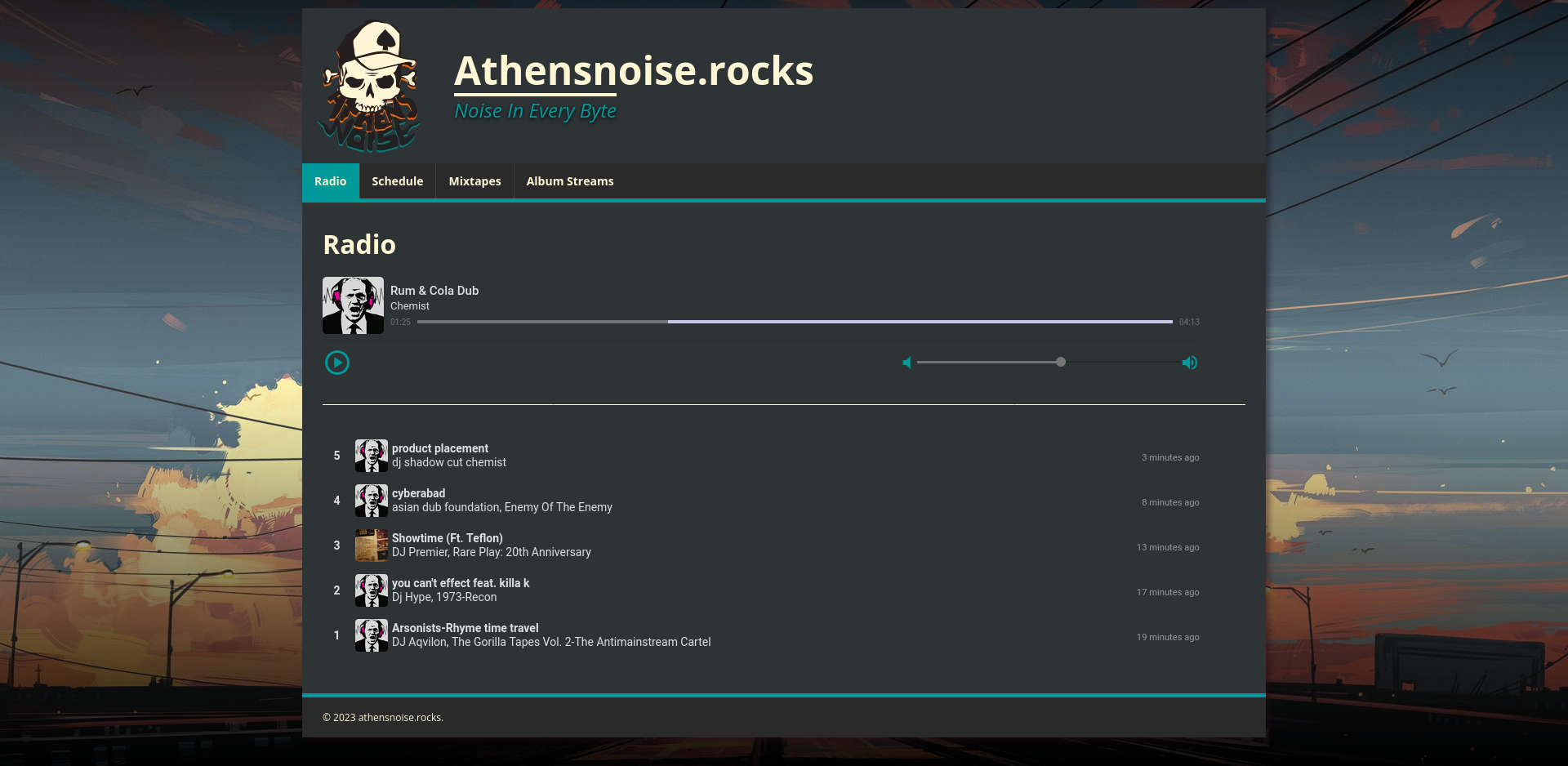This screenshot has height=766, width=1568.
Task: Click 'DJ Premier, Rare Play: 20th Anniversary'
Action: point(492,552)
